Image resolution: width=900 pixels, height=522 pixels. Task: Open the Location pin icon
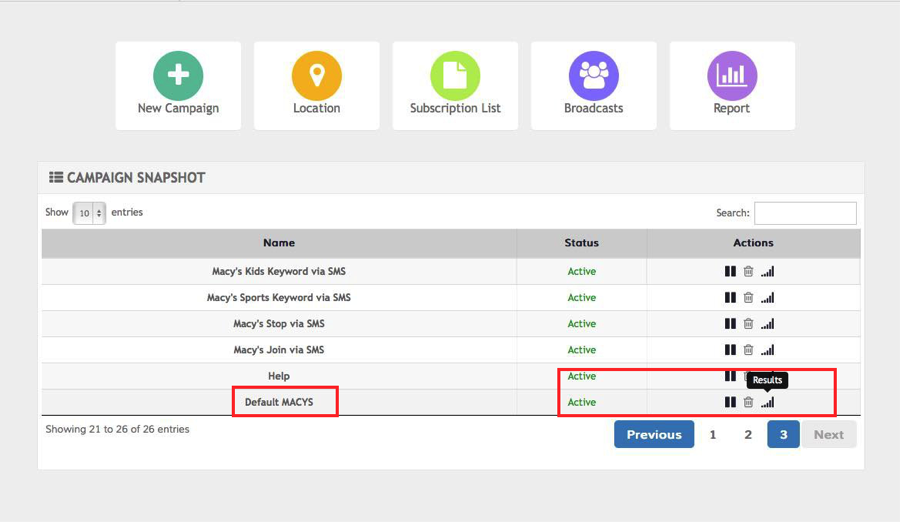316,76
